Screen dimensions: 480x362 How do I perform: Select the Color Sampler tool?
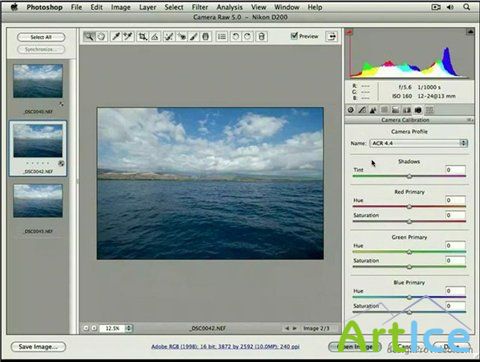[128, 36]
